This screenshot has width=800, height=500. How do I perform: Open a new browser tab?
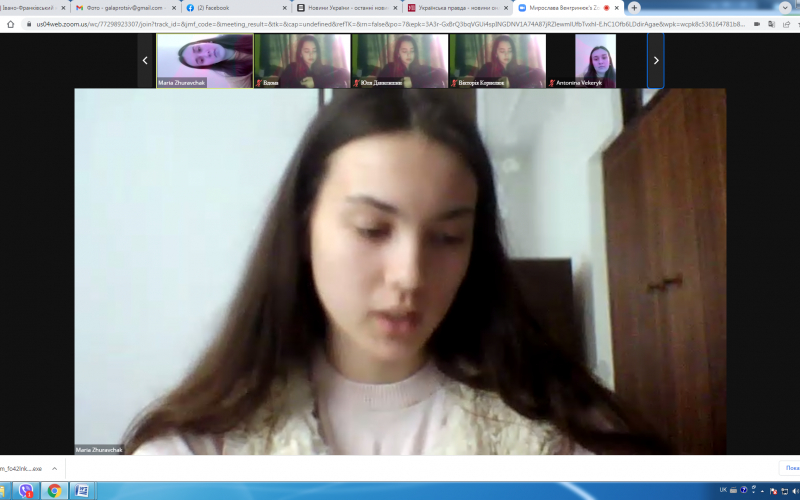[634, 7]
